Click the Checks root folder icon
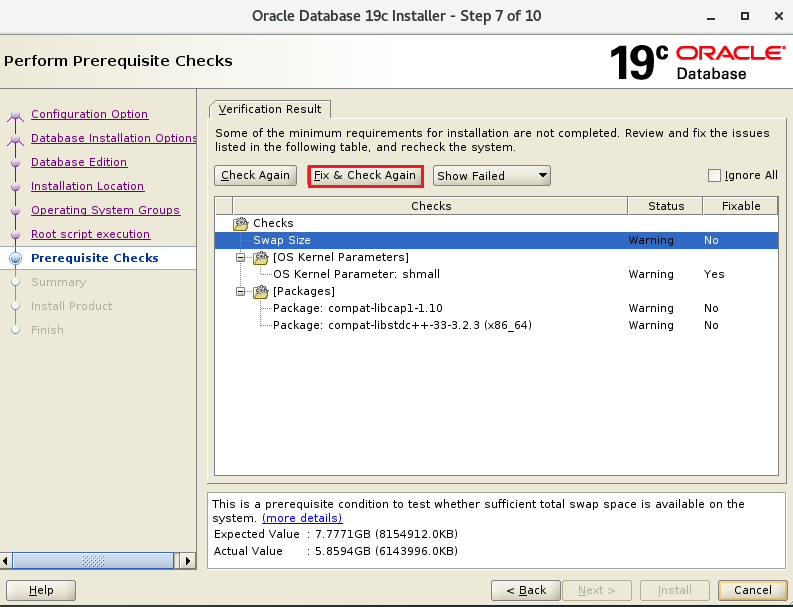Screen dimensions: 793x607 point(240,223)
